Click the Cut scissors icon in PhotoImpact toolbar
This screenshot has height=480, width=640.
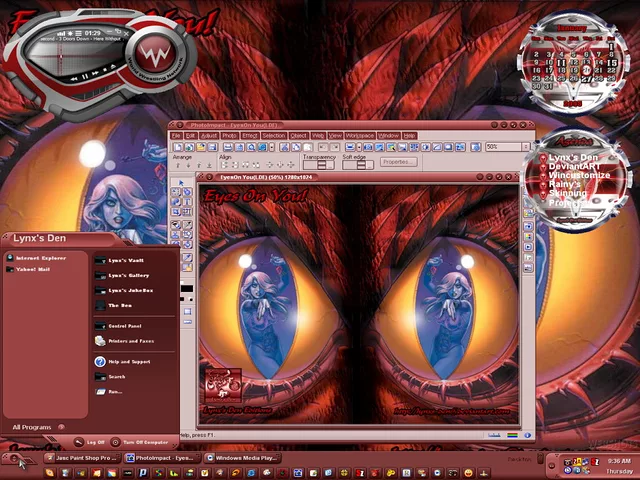284,147
